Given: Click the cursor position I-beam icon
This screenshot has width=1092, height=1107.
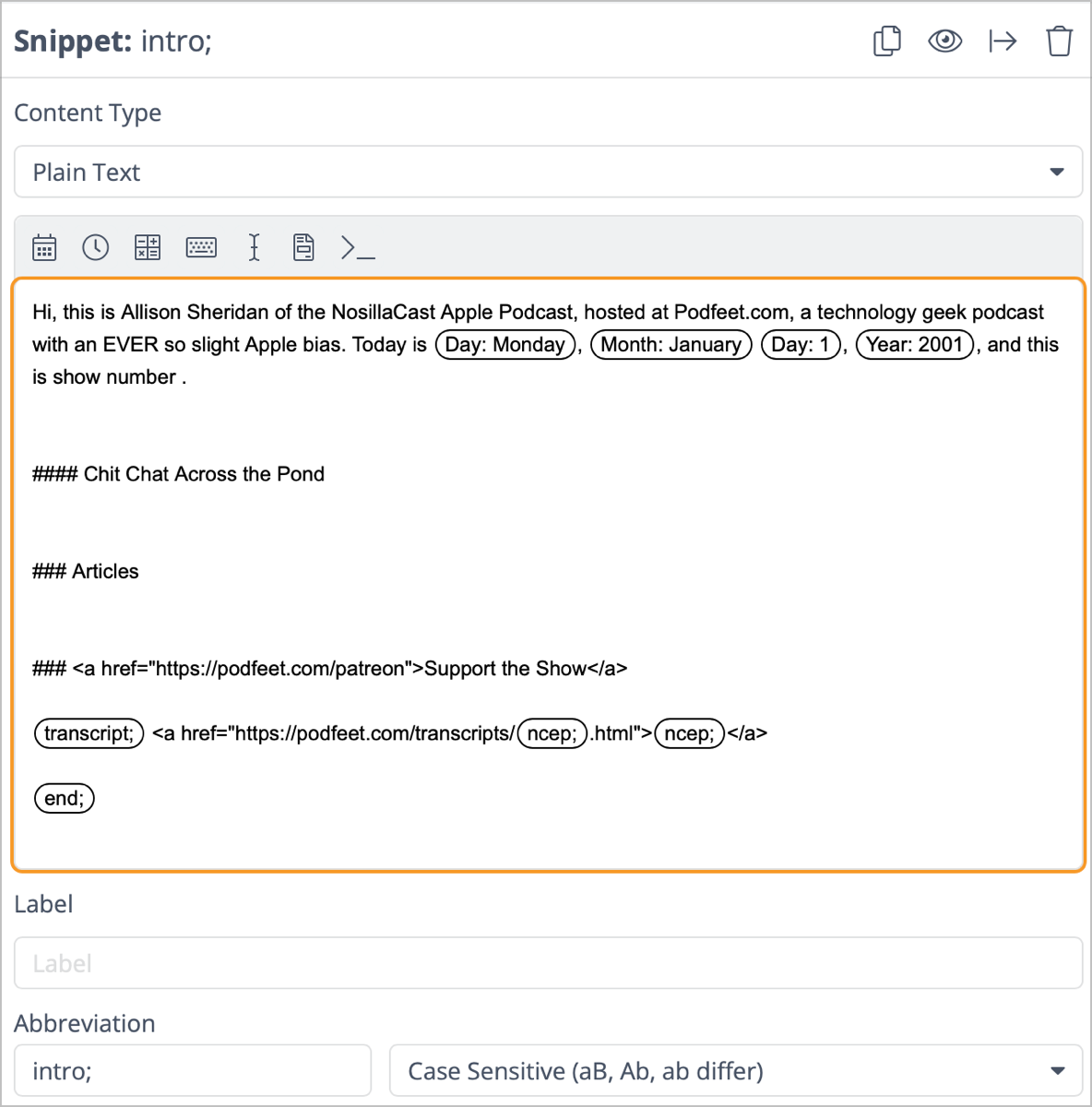Looking at the screenshot, I should [x=255, y=247].
